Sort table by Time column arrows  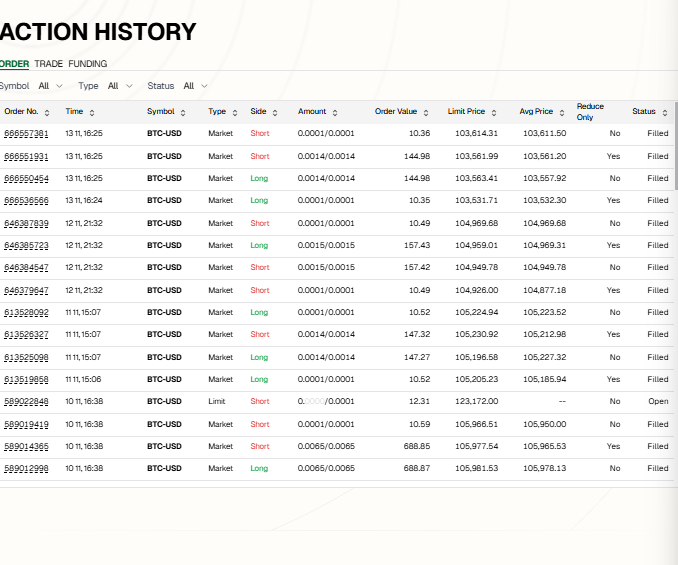coord(92,112)
